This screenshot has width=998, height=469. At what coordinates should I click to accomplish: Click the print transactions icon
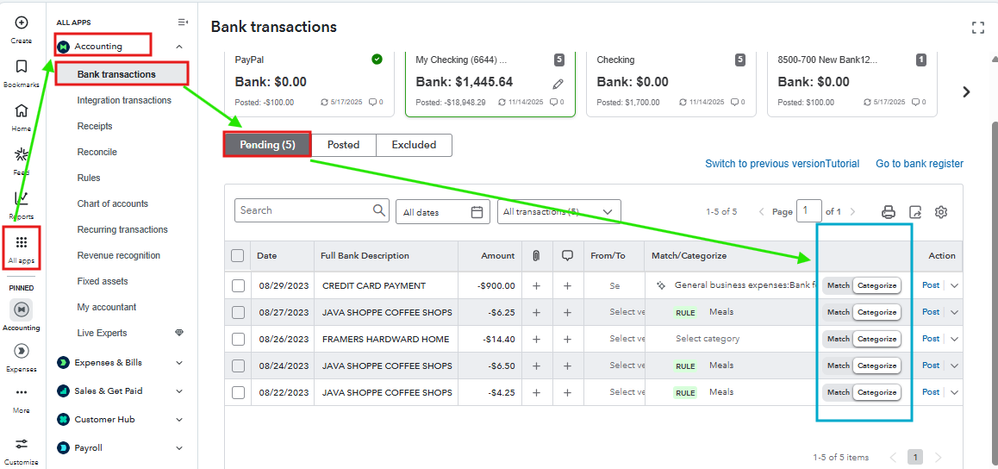point(888,212)
